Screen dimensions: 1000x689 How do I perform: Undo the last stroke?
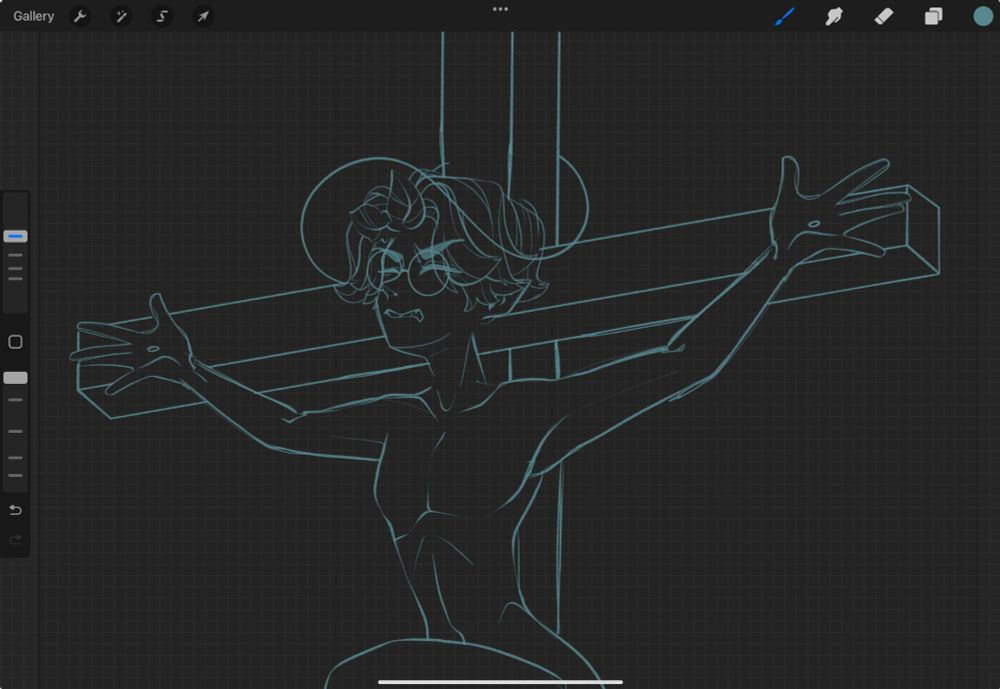(15, 510)
